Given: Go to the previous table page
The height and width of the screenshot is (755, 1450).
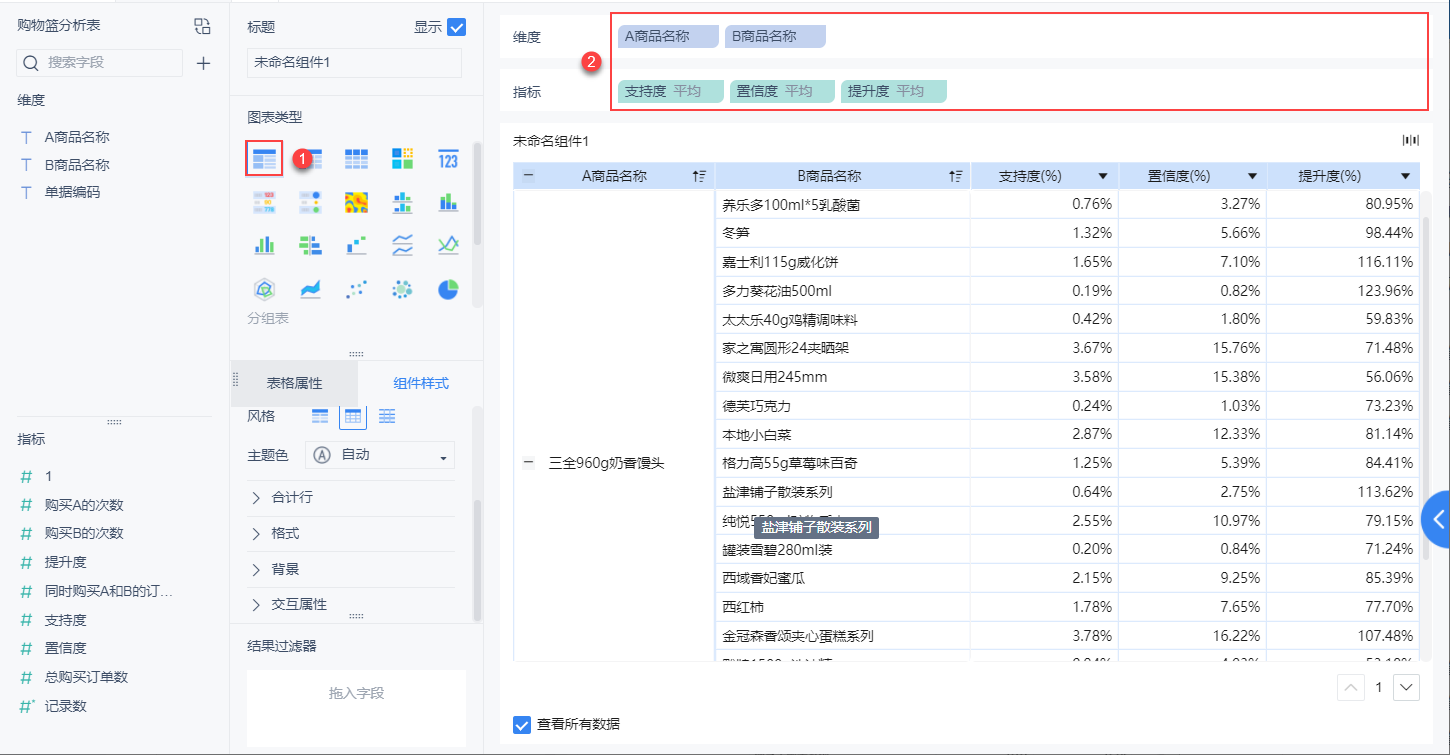Looking at the screenshot, I should 1351,687.
